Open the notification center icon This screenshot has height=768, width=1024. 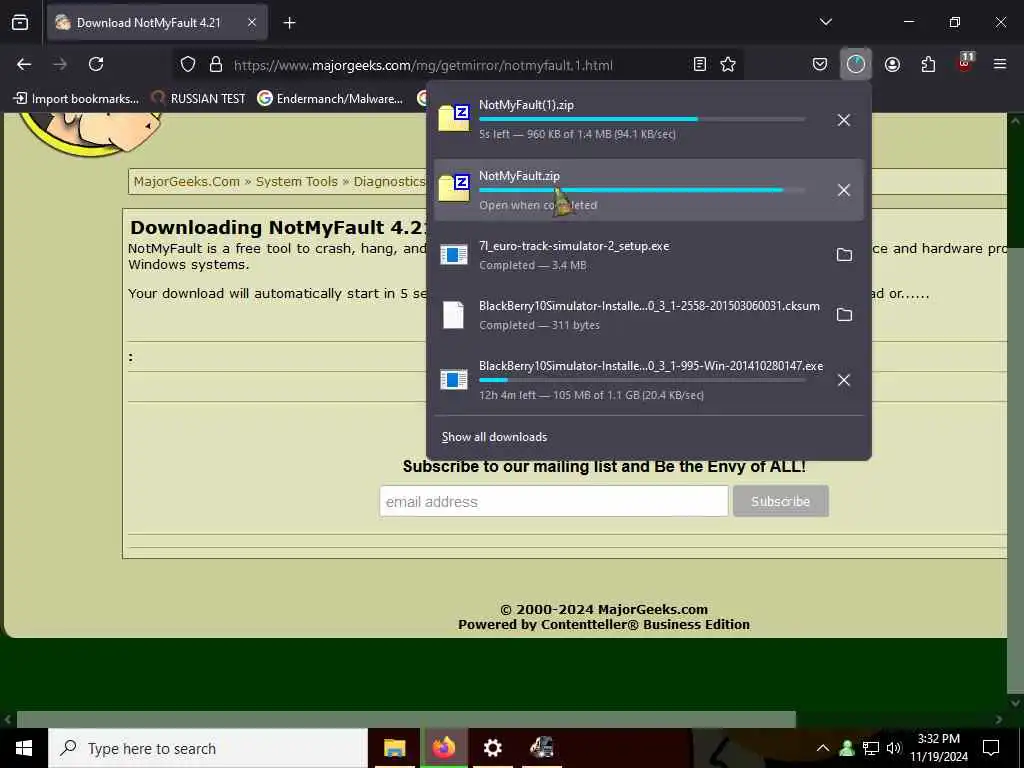991,748
